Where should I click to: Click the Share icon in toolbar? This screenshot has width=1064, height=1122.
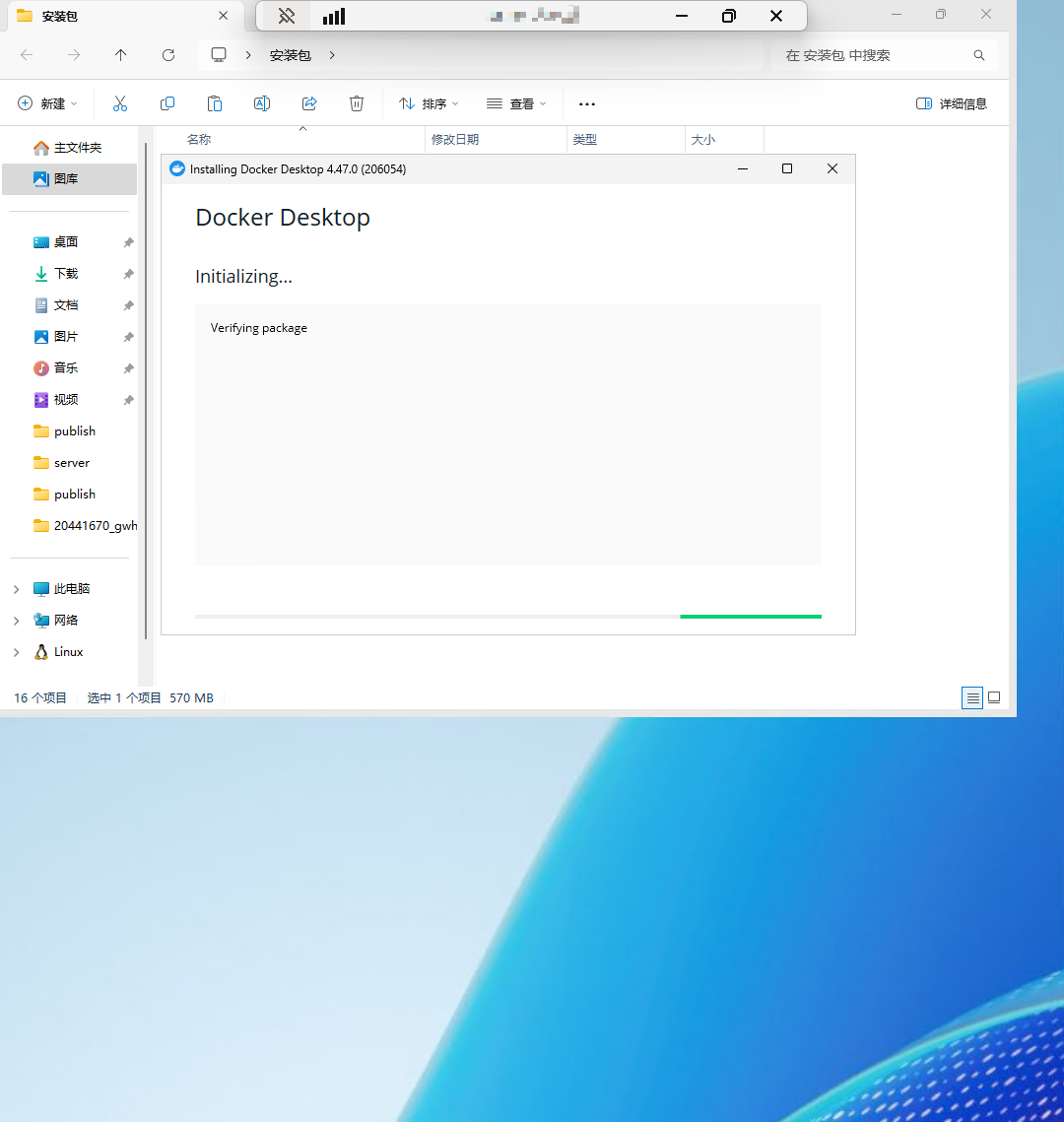coord(309,103)
